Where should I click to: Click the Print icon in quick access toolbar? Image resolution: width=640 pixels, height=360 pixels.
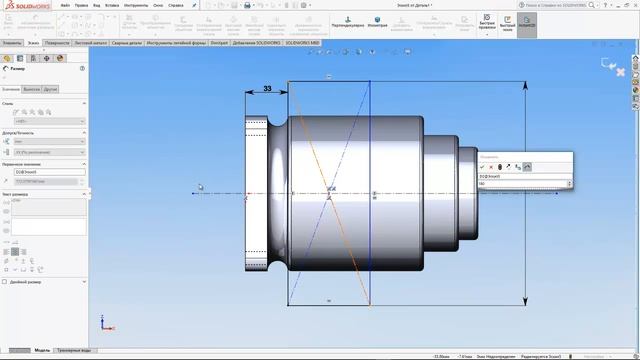coord(247,5)
